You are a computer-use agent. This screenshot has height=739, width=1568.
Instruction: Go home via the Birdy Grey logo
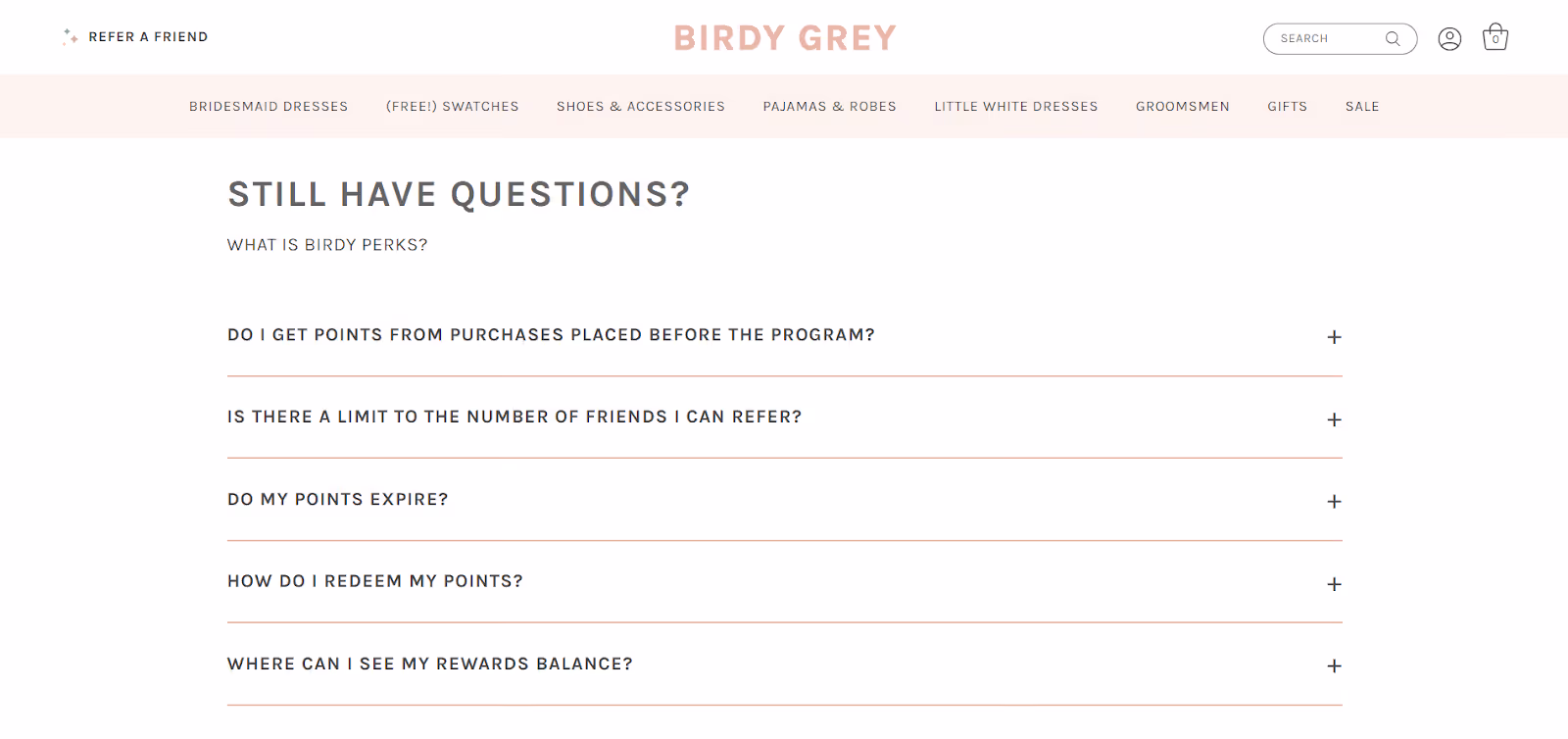coord(784,37)
